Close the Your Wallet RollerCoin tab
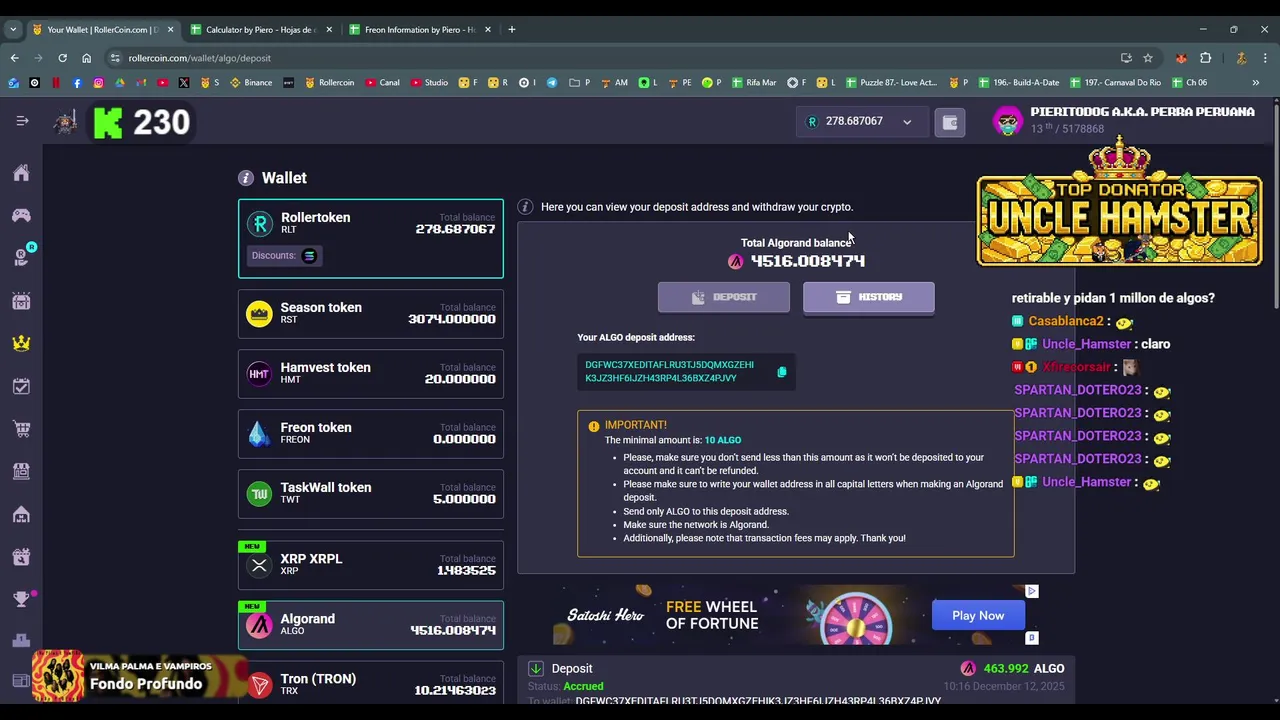The height and width of the screenshot is (720, 1280). pyautogui.click(x=170, y=29)
